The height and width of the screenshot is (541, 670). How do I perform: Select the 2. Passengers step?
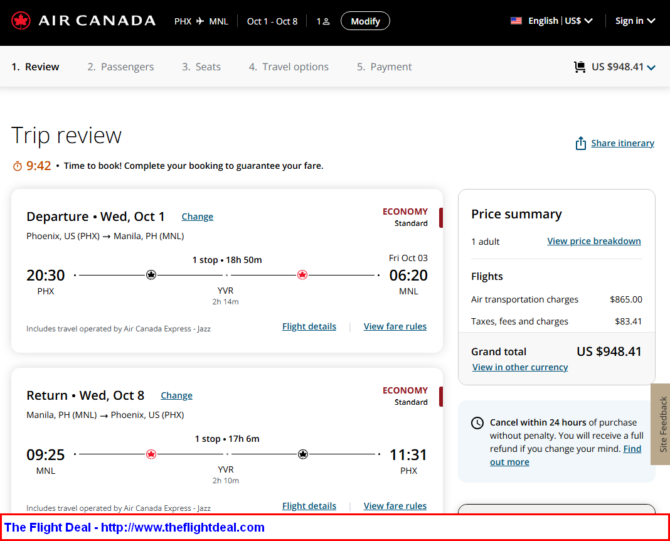coord(120,67)
